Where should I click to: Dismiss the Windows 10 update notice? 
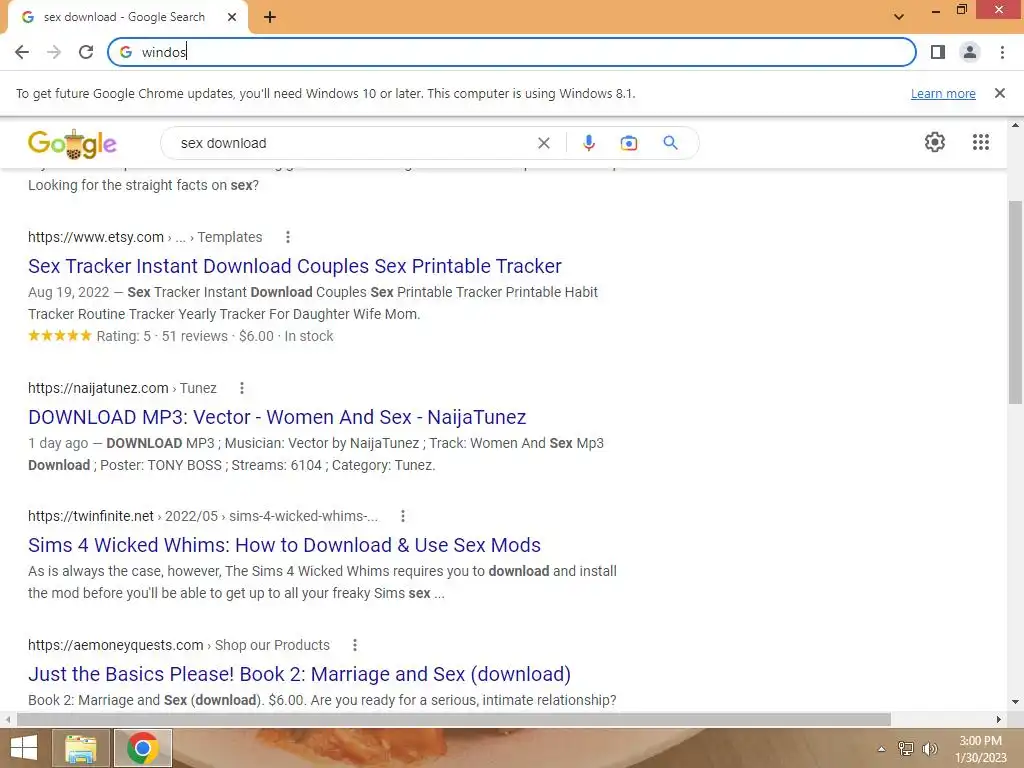[x=999, y=93]
